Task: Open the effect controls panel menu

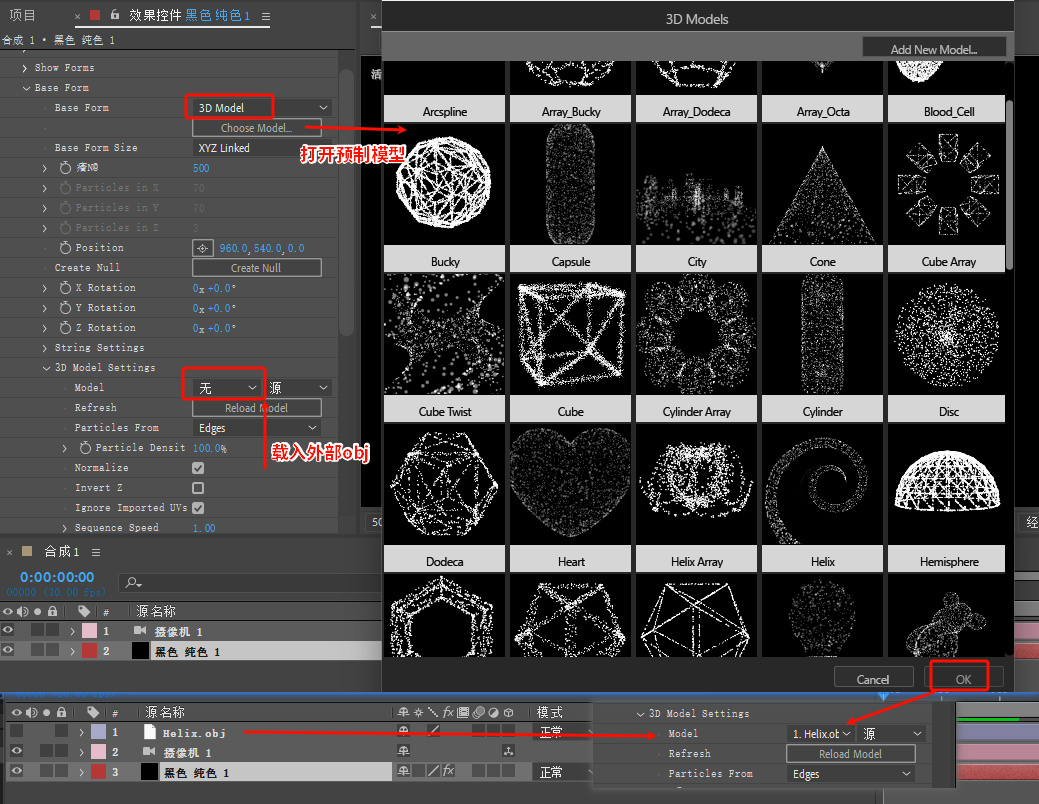Action: (266, 17)
